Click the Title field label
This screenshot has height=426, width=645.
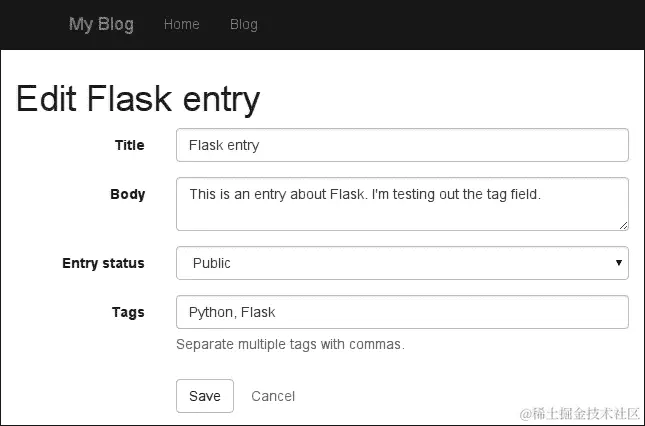pos(129,145)
